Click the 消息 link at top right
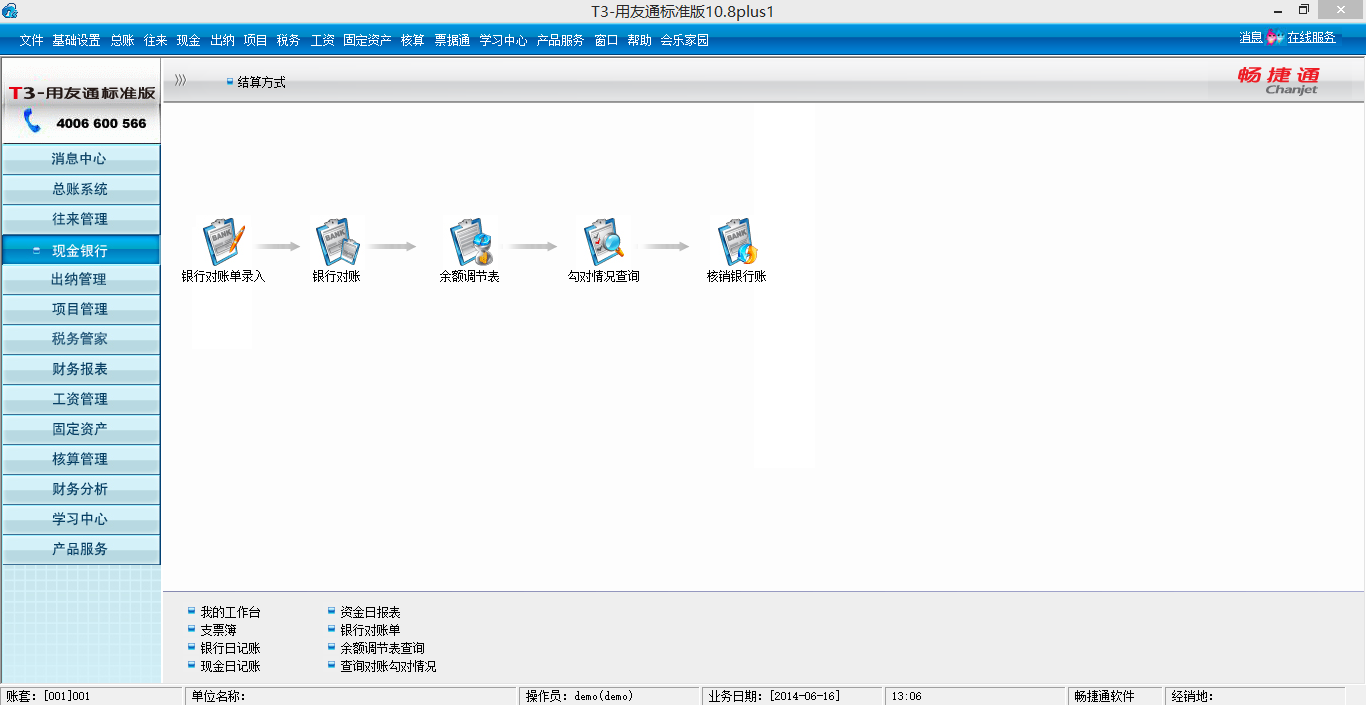Viewport: 1366px width, 705px height. click(x=1251, y=38)
